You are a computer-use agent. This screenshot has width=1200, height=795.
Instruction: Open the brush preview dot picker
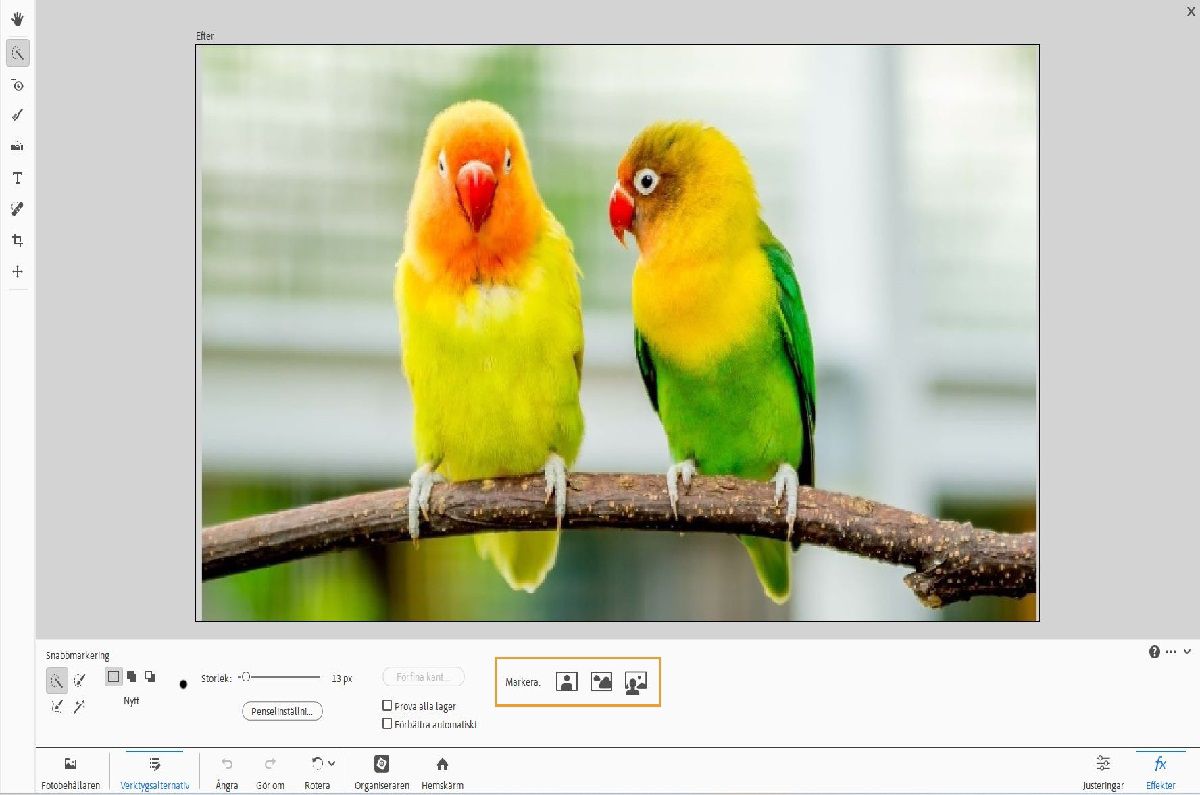(x=183, y=684)
